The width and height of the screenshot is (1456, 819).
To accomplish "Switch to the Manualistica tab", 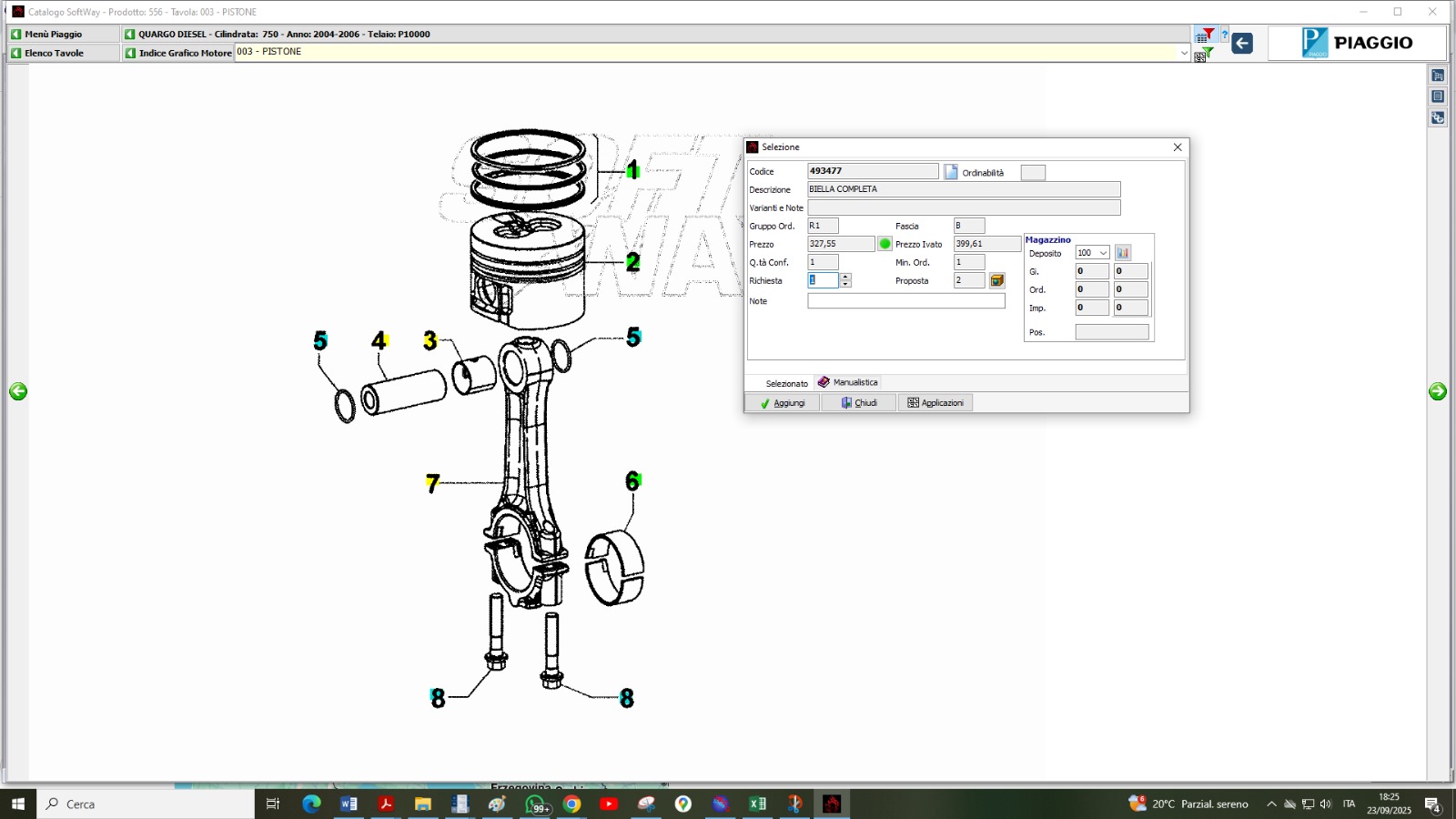I will pos(848,382).
